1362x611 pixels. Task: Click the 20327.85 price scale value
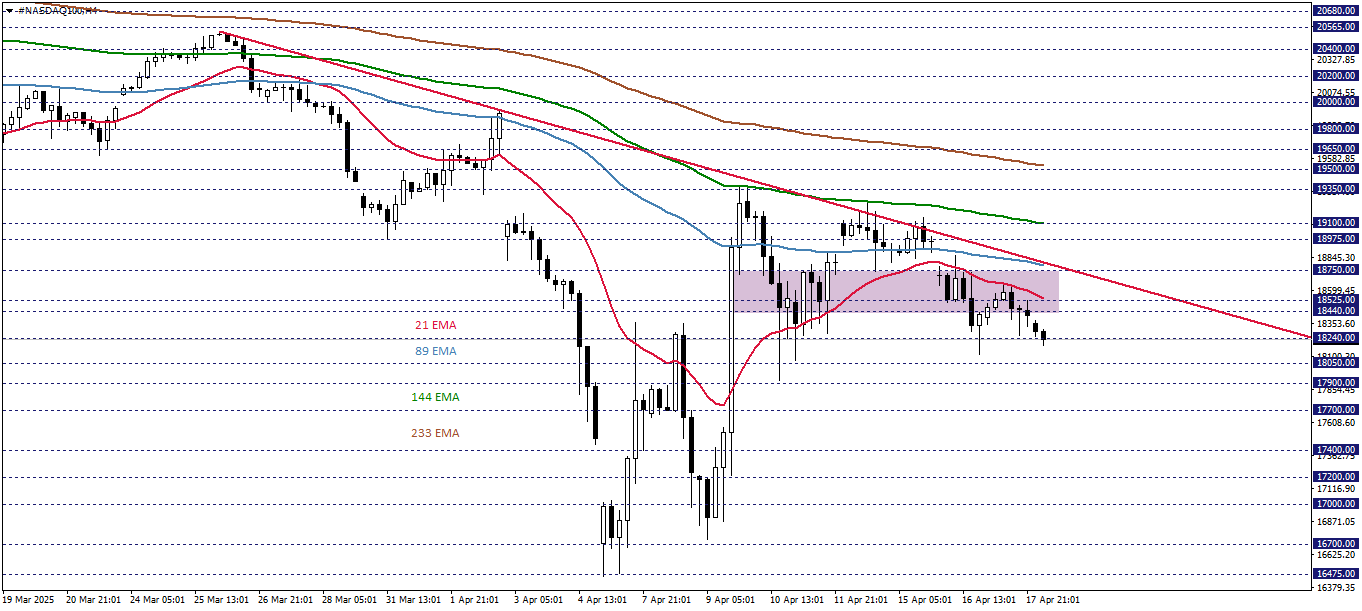(1336, 60)
